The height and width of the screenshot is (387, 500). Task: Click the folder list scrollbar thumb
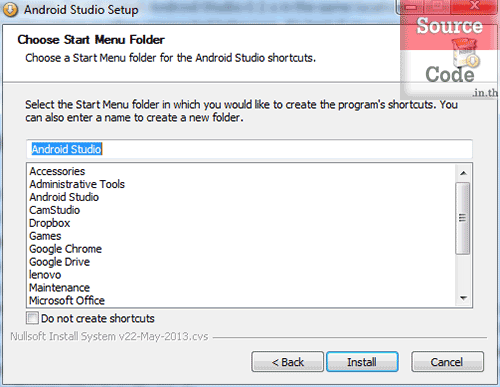[463, 218]
